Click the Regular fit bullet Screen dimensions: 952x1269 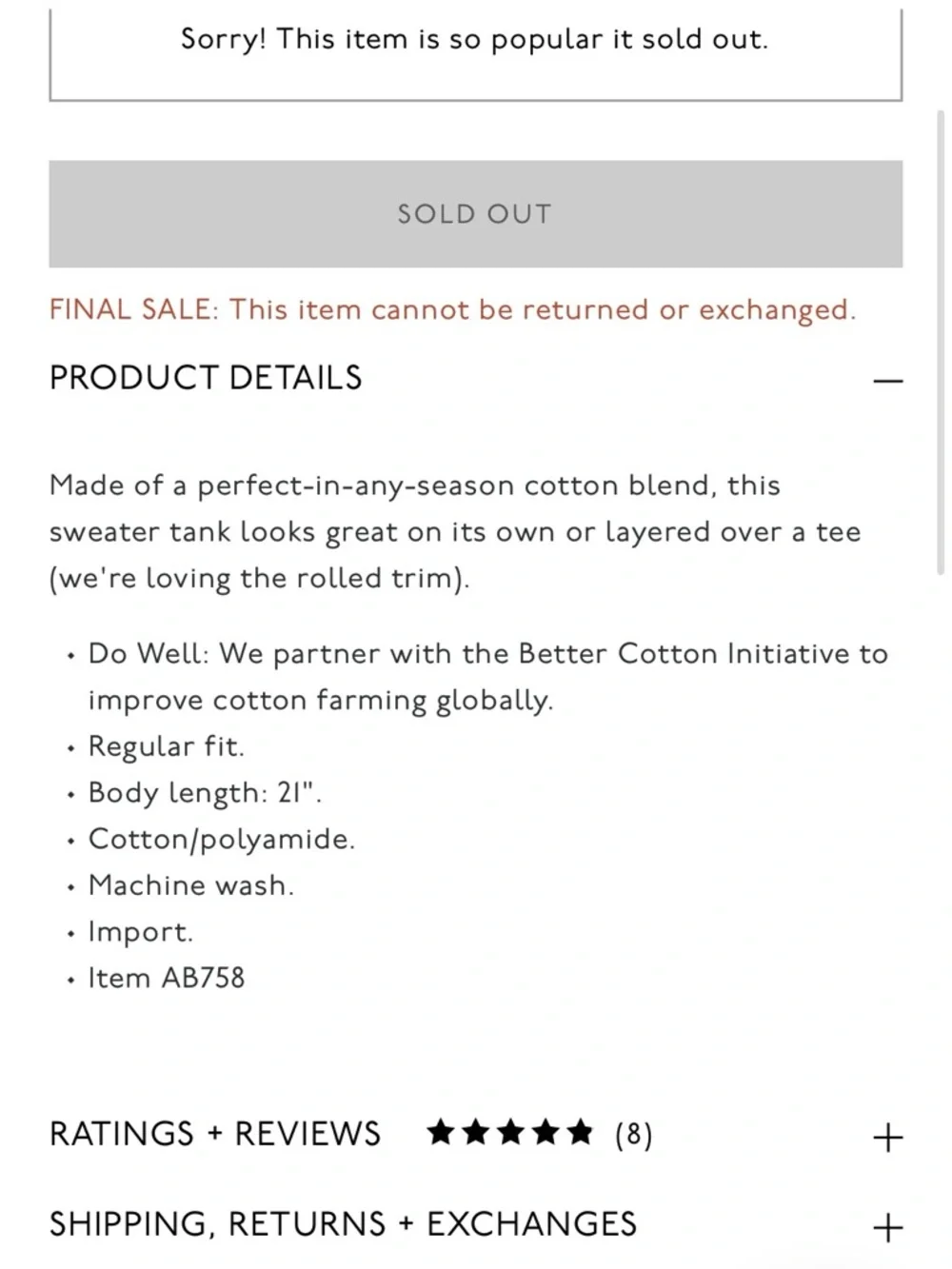click(x=166, y=746)
